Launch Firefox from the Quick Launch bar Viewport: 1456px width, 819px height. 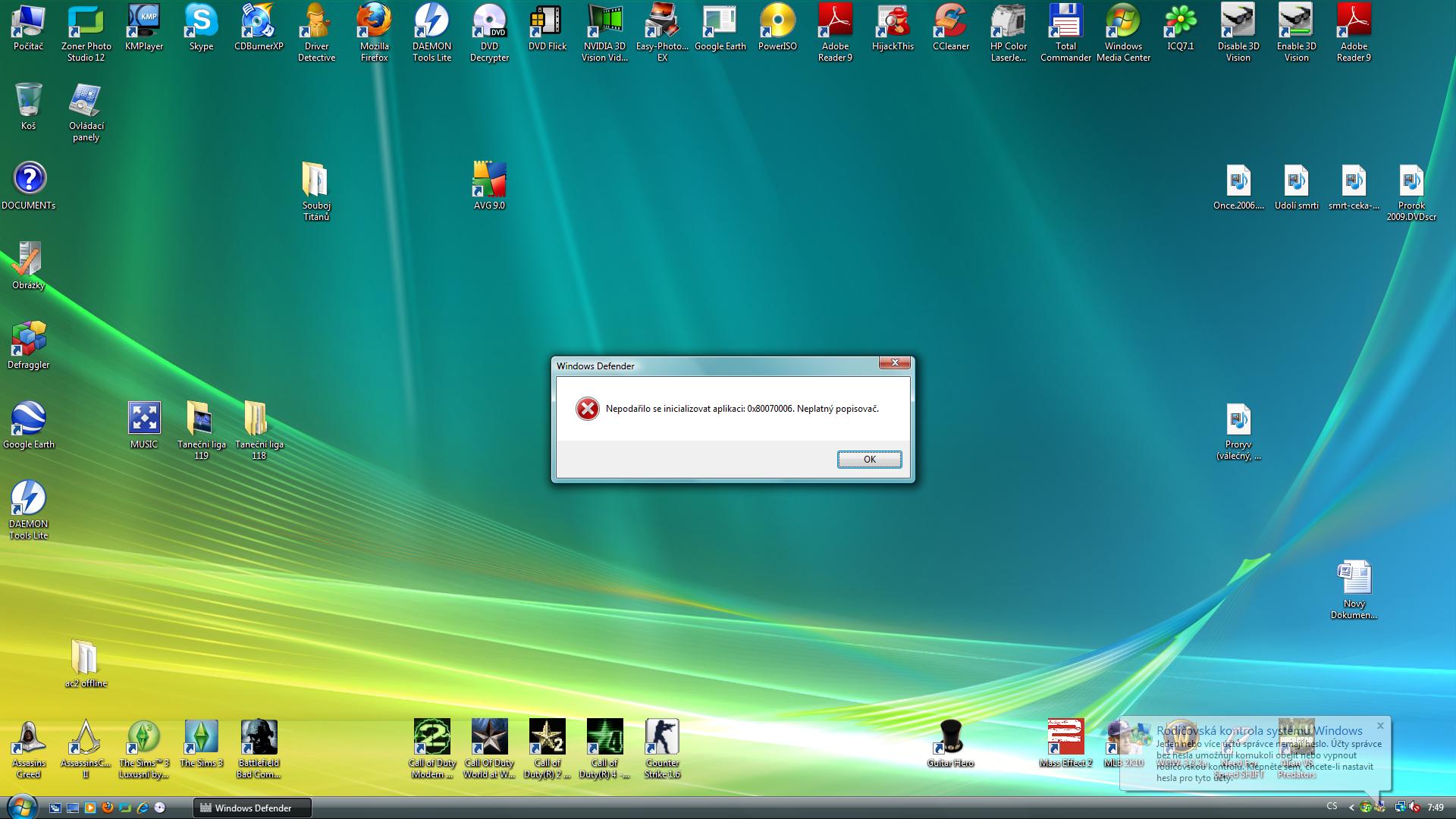[107, 808]
